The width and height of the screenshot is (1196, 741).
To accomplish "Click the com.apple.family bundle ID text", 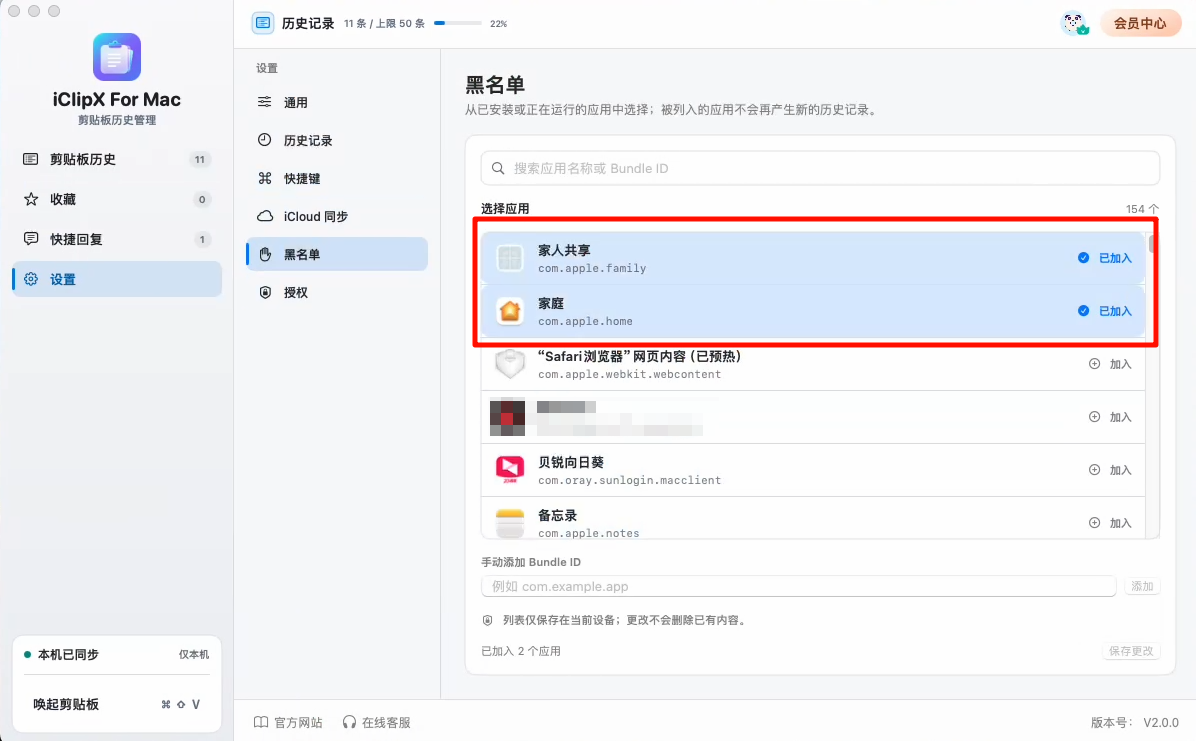I will 592,268.
